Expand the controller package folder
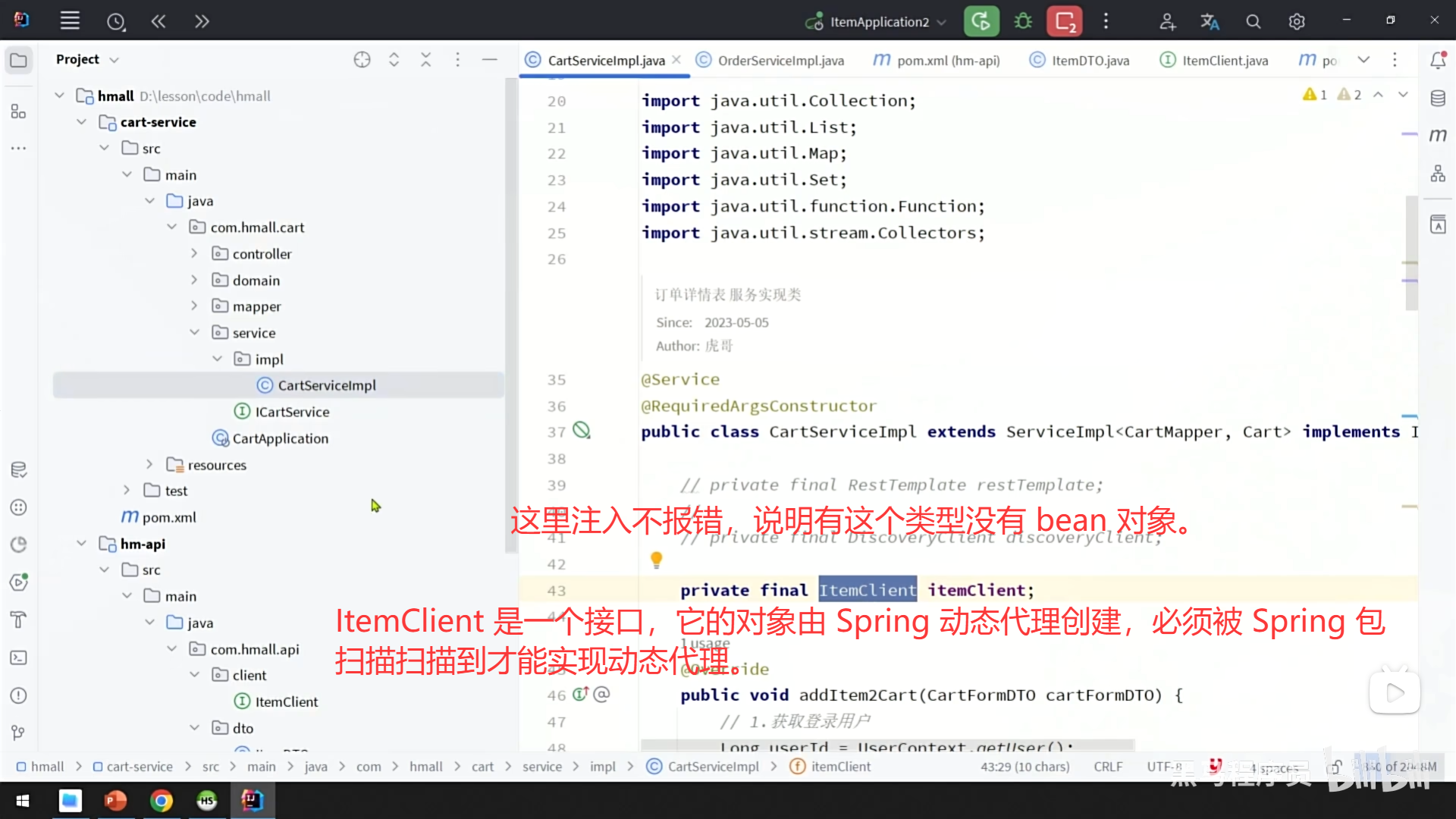 [194, 253]
